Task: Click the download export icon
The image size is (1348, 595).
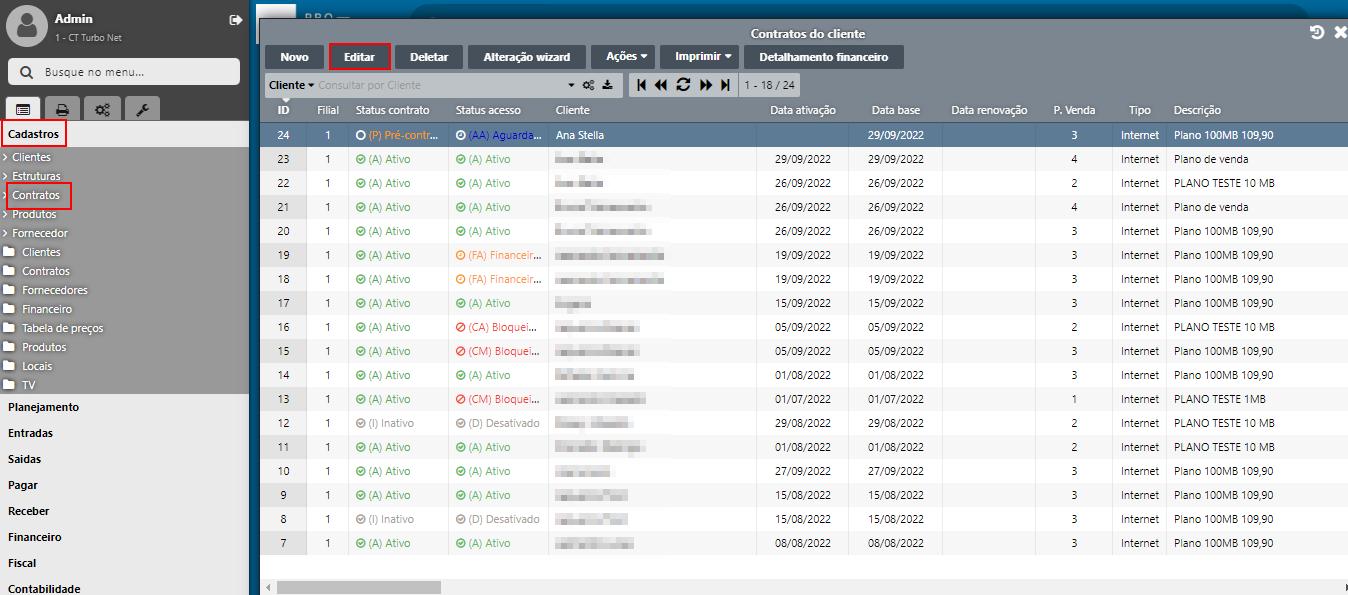Action: [607, 86]
